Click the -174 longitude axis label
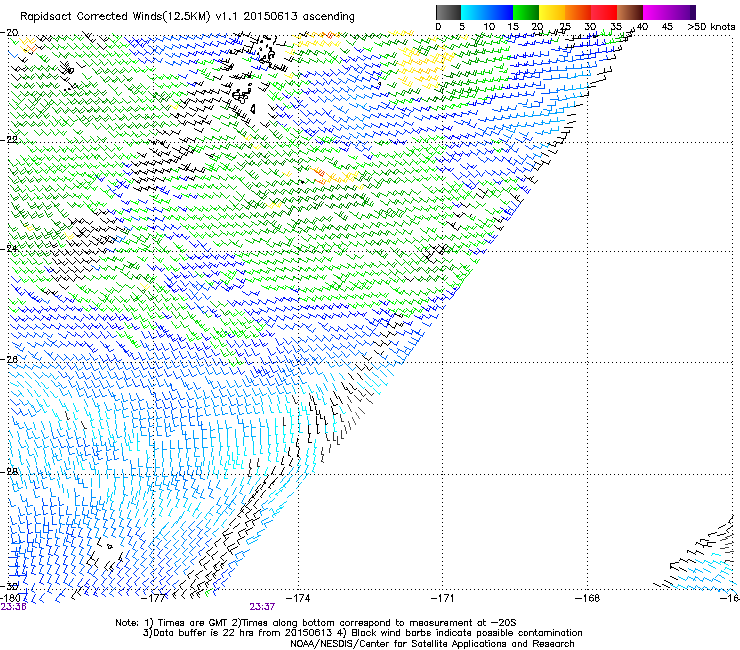Screen dimensions: 740x650 click(x=298, y=598)
